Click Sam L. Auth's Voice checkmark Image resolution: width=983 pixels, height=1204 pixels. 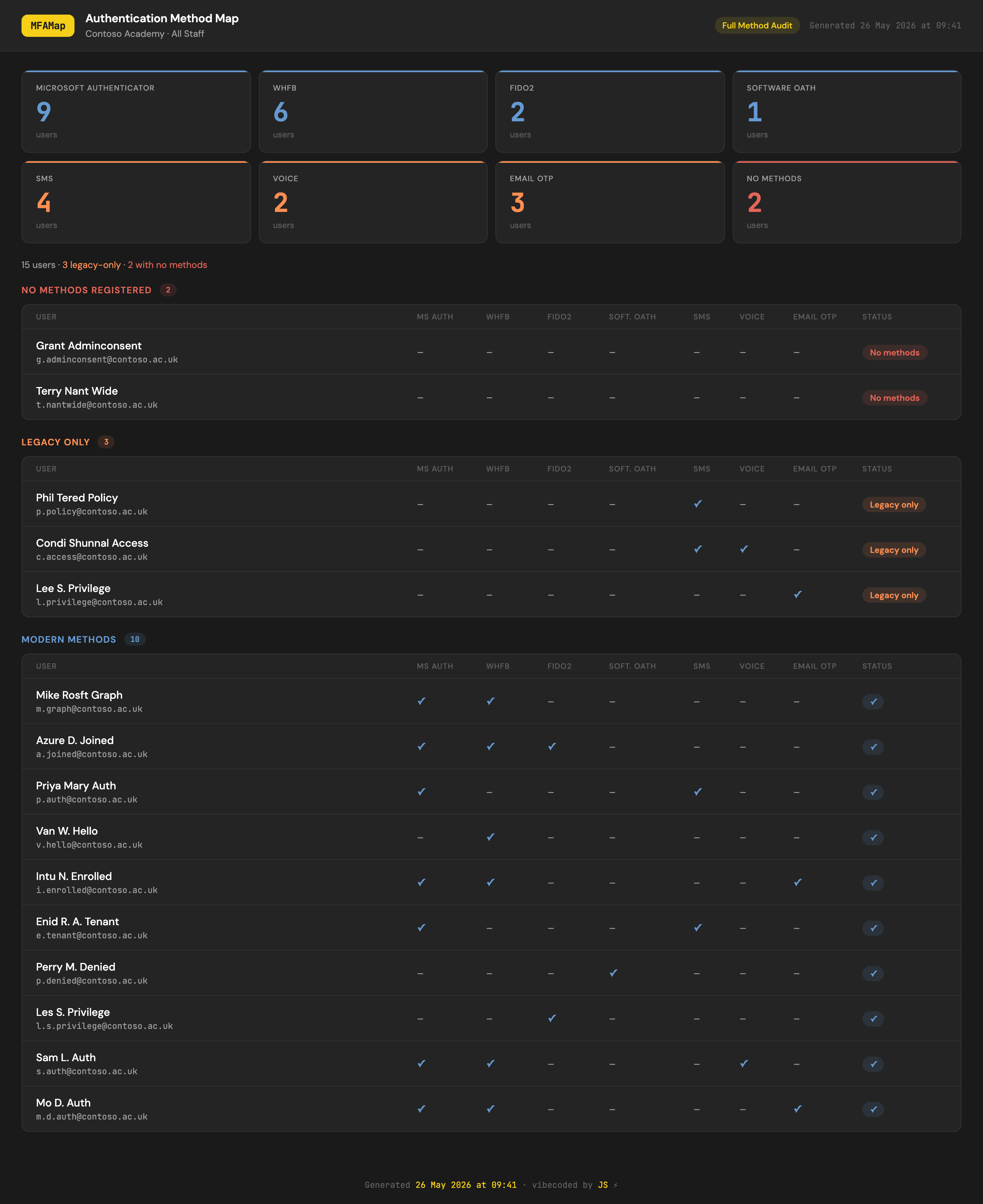pos(744,1063)
